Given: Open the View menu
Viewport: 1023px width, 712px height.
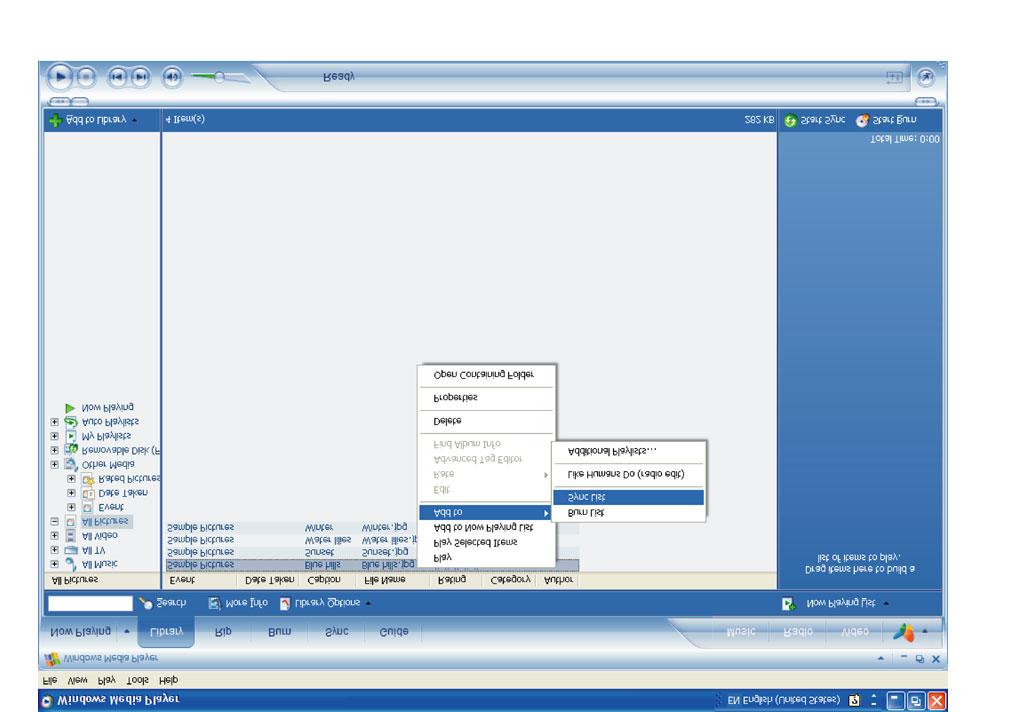Looking at the screenshot, I should 78,680.
